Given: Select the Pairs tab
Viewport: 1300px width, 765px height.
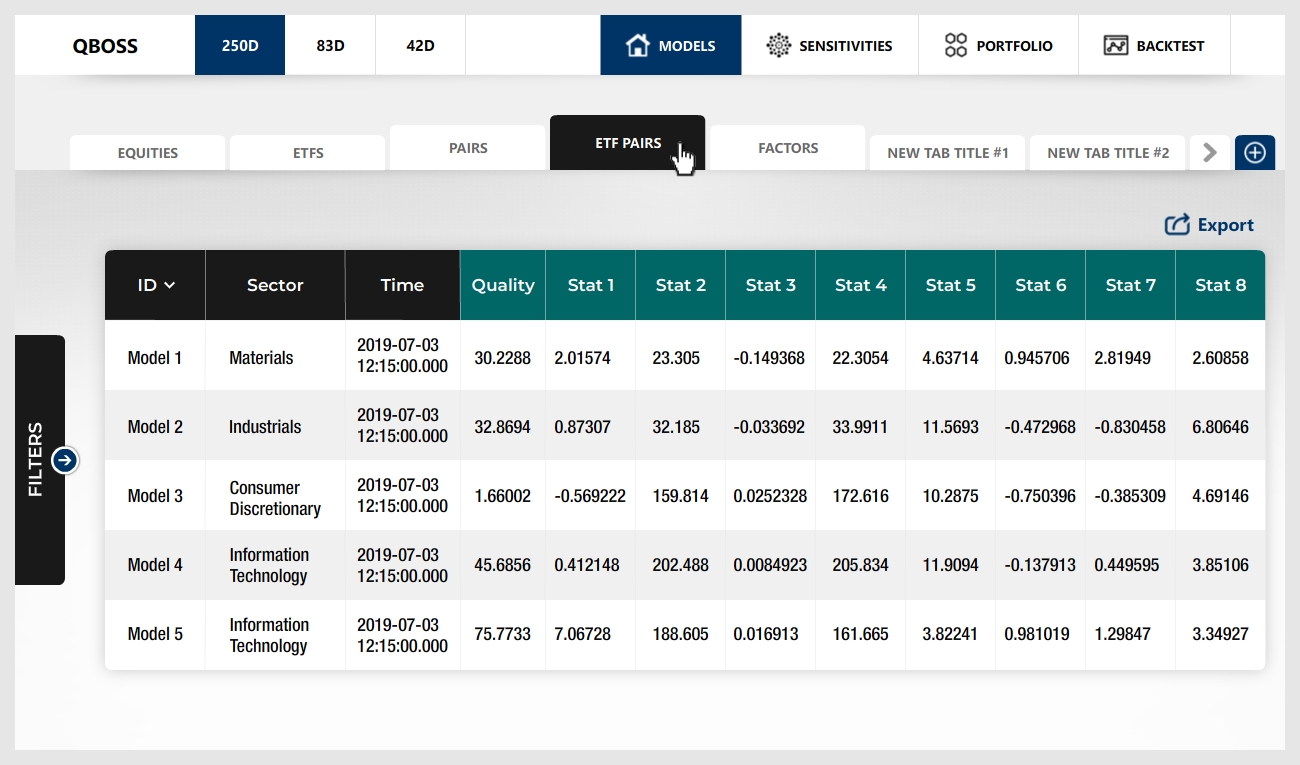Looking at the screenshot, I should [x=468, y=148].
